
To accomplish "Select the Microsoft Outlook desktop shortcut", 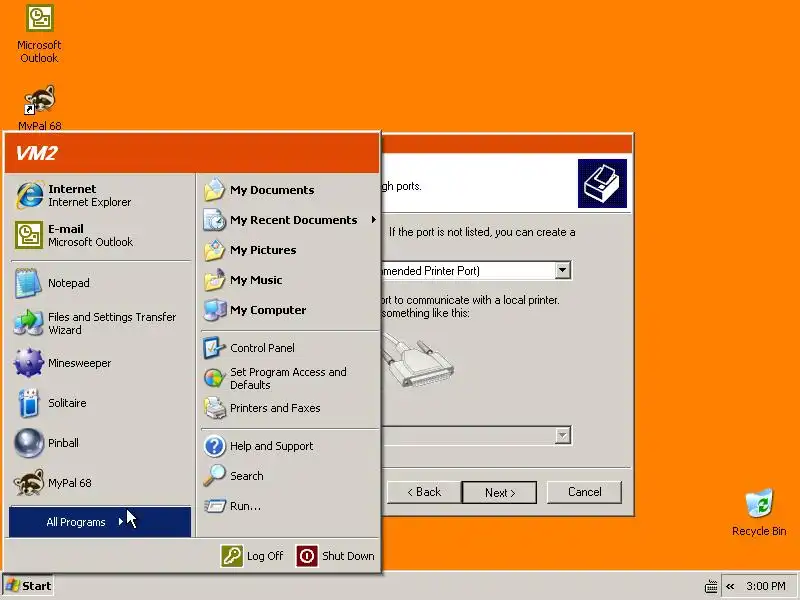I will (39, 34).
